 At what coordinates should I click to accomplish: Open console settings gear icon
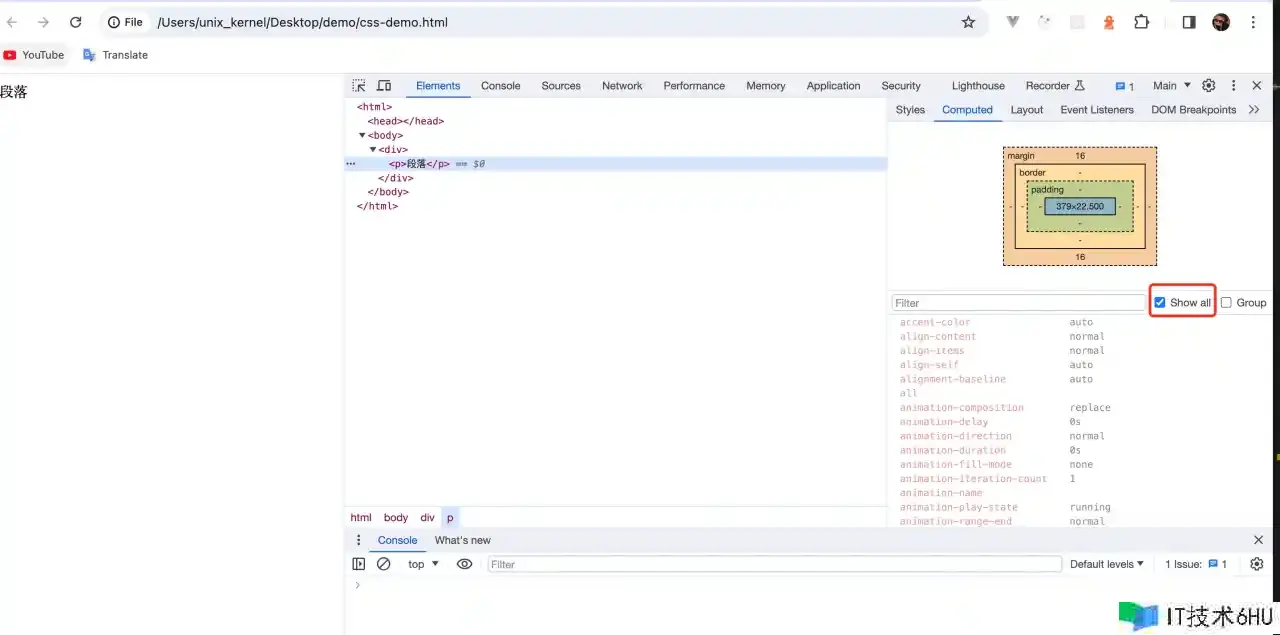pyautogui.click(x=1257, y=564)
